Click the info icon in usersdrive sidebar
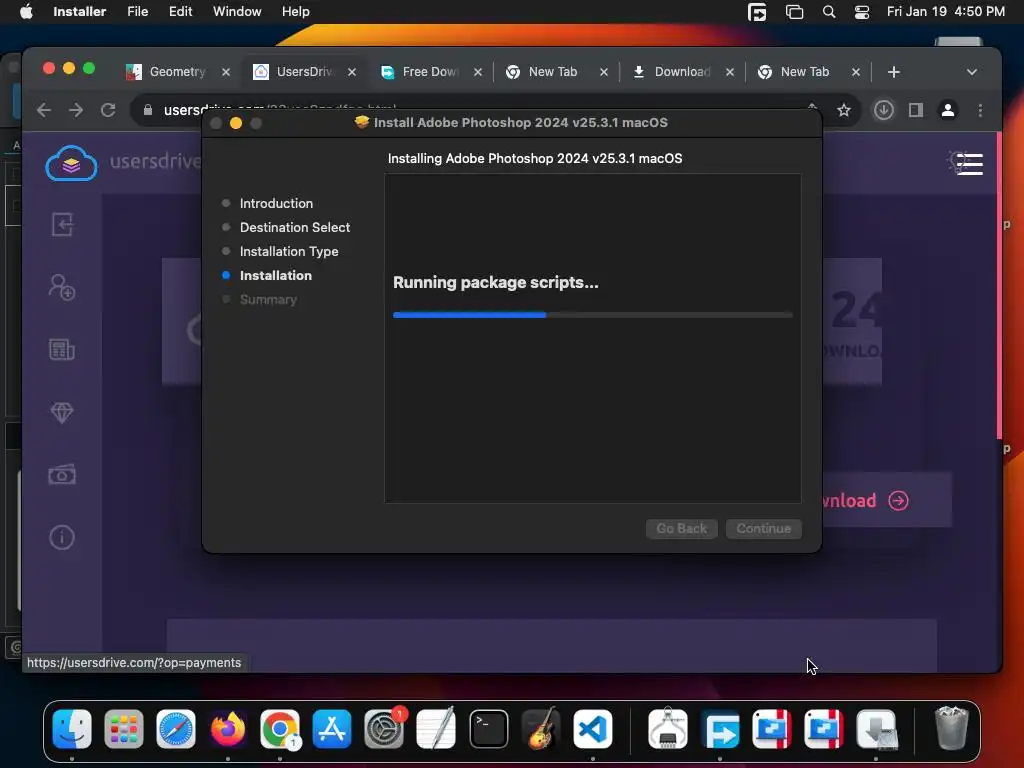1024x768 pixels. pos(62,537)
